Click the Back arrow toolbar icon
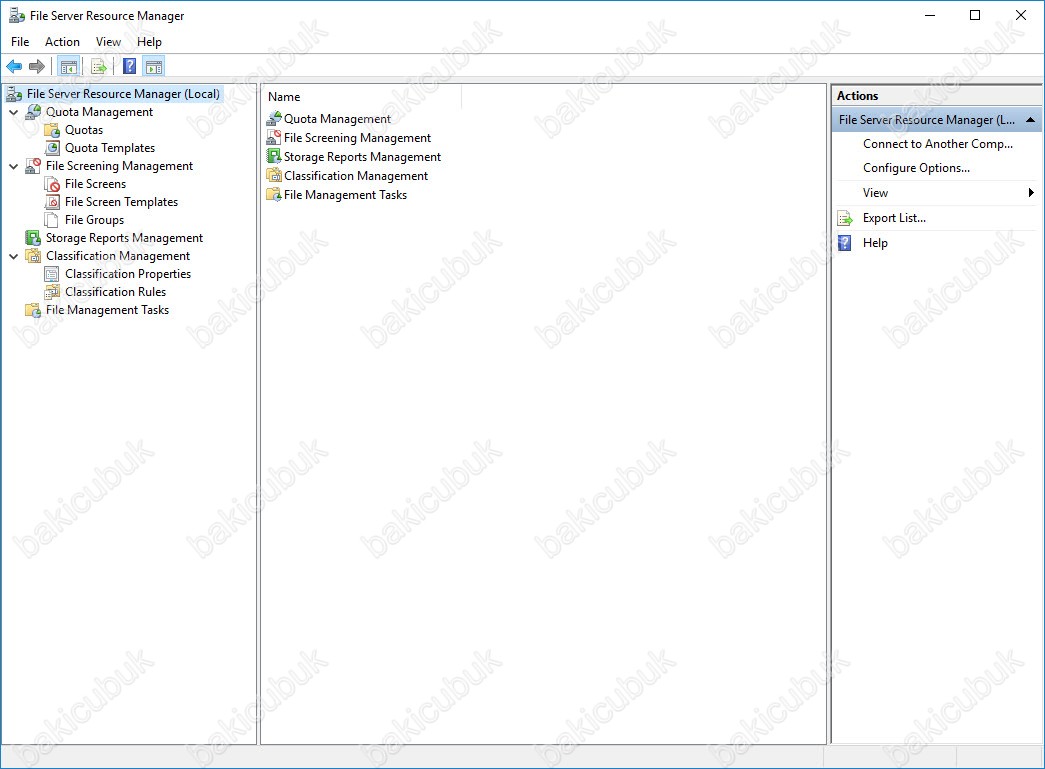 coord(14,67)
